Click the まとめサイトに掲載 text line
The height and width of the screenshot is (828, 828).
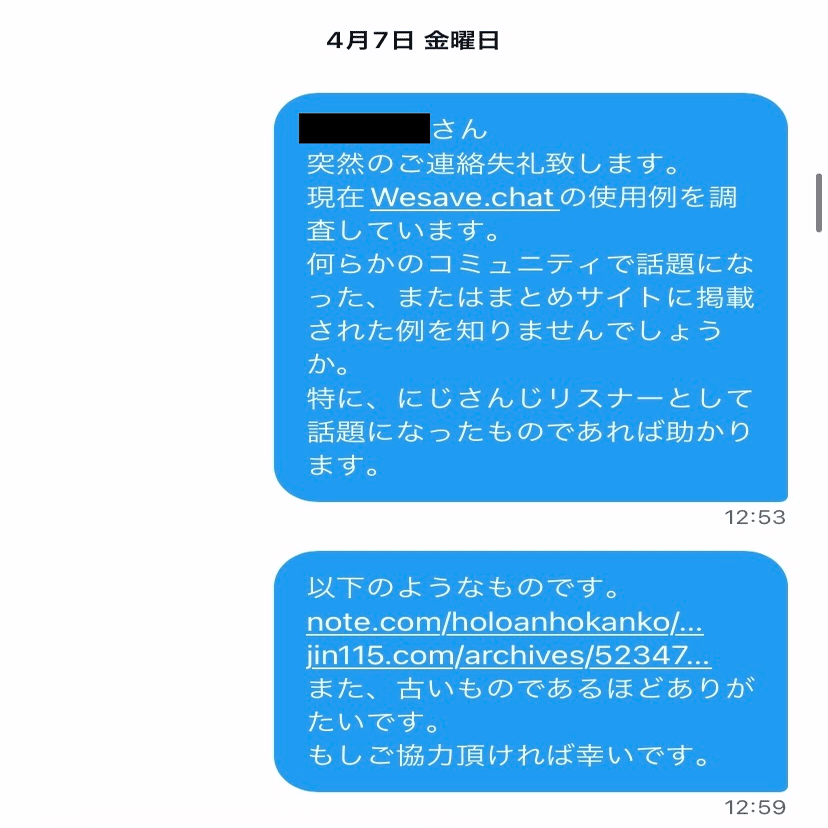point(530,298)
